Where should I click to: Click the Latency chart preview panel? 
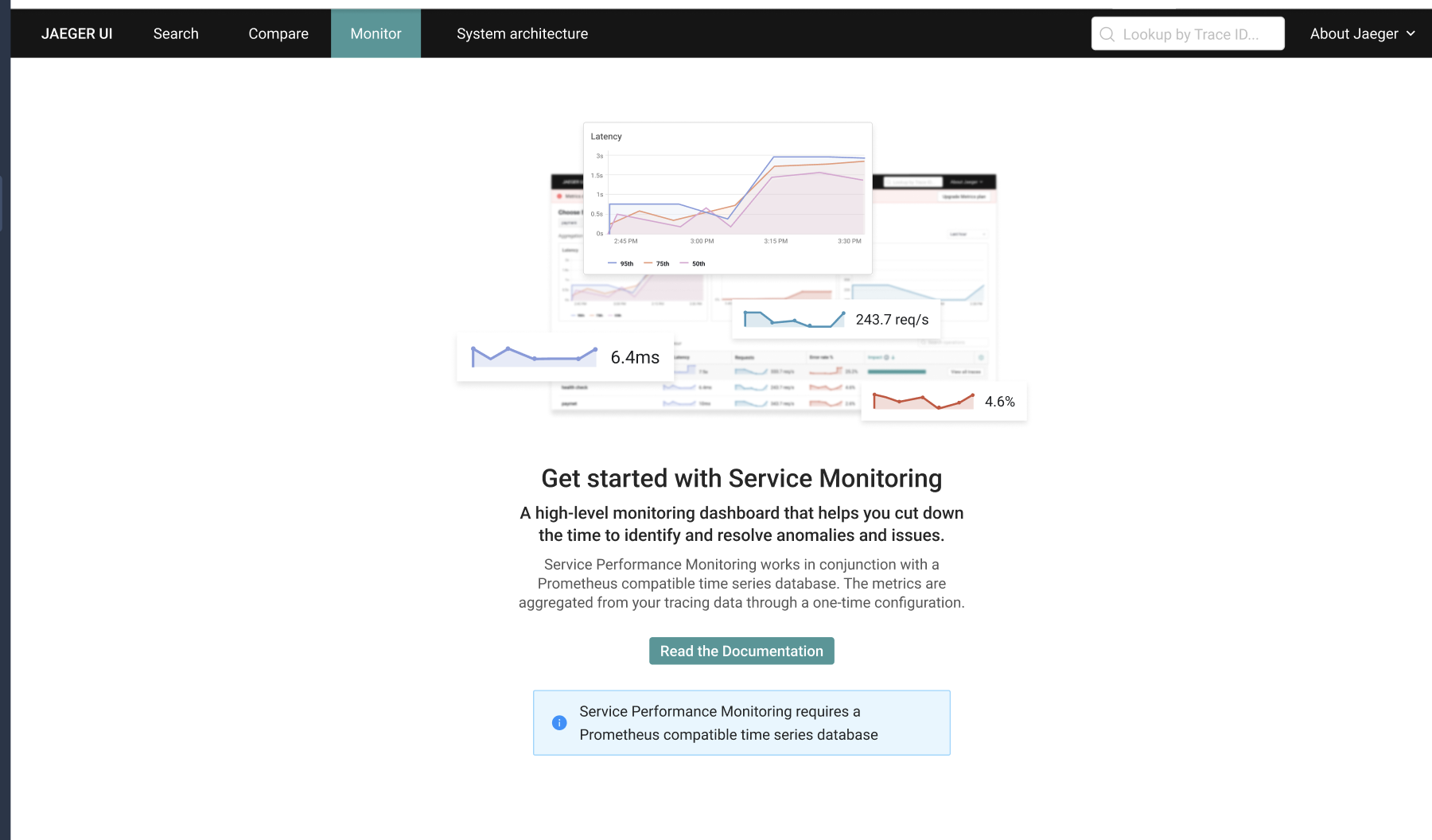tap(727, 197)
